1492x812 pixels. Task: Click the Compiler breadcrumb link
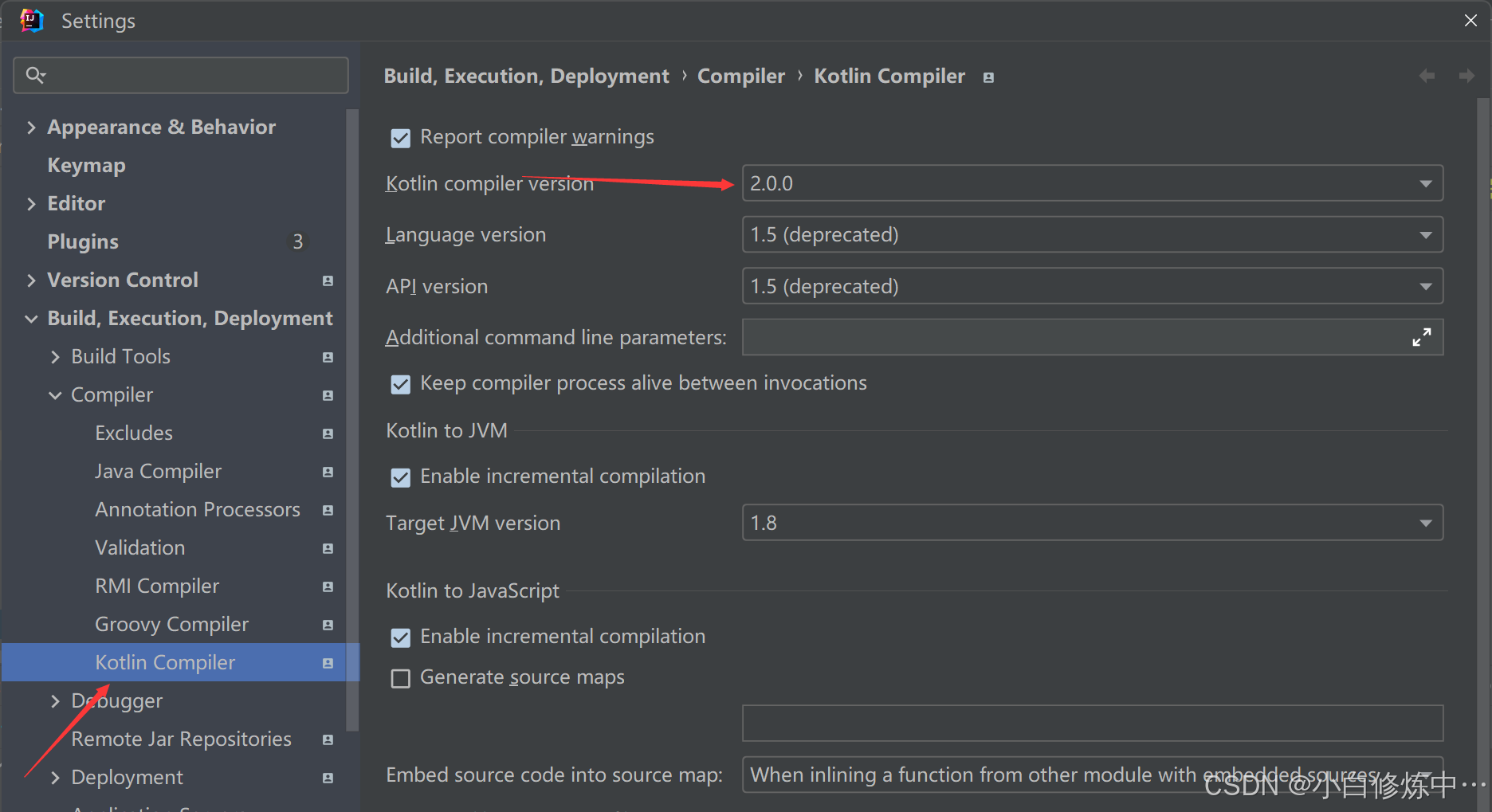tap(740, 75)
